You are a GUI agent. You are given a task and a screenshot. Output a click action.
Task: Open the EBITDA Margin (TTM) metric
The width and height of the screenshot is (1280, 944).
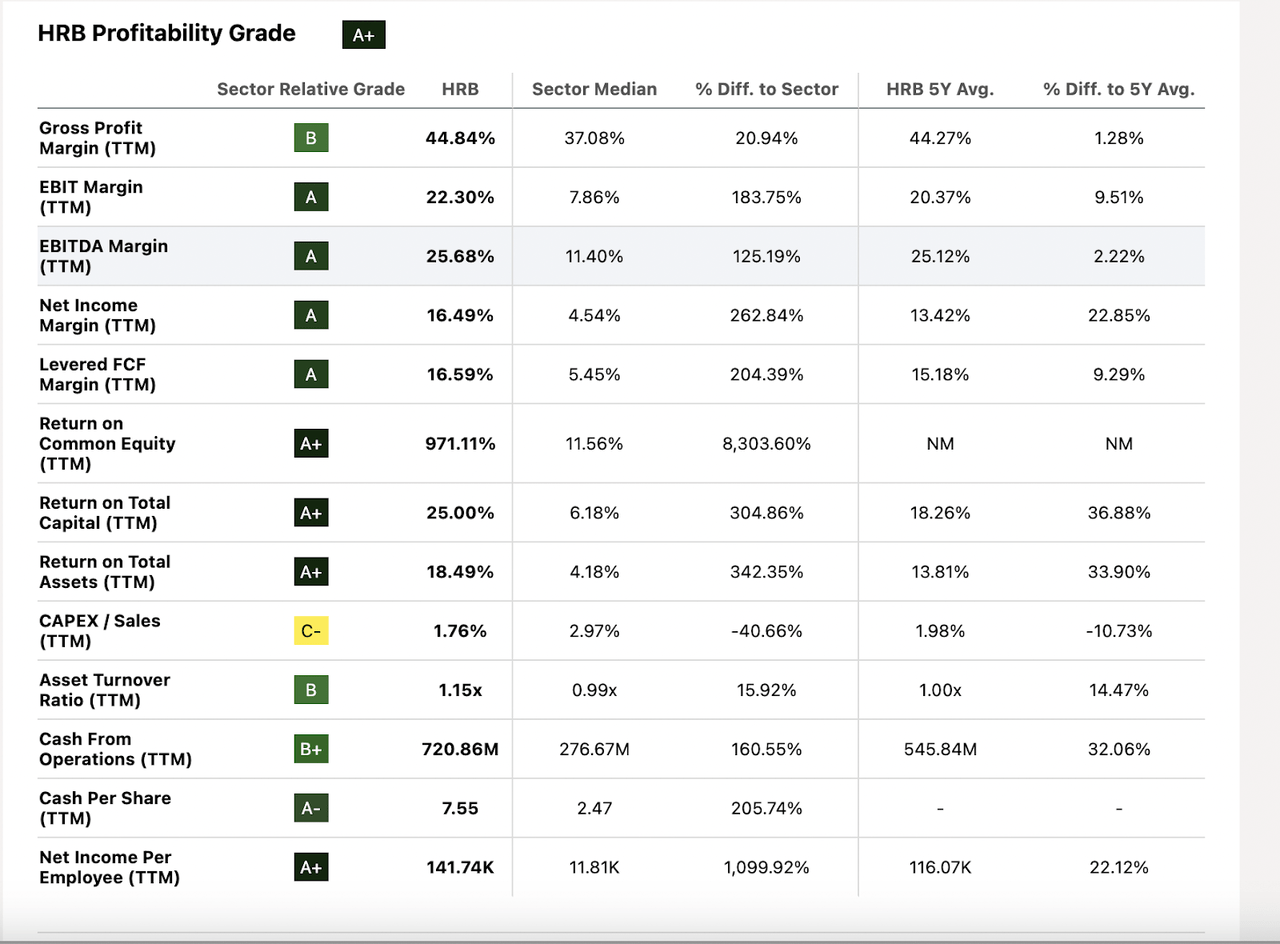pos(104,256)
